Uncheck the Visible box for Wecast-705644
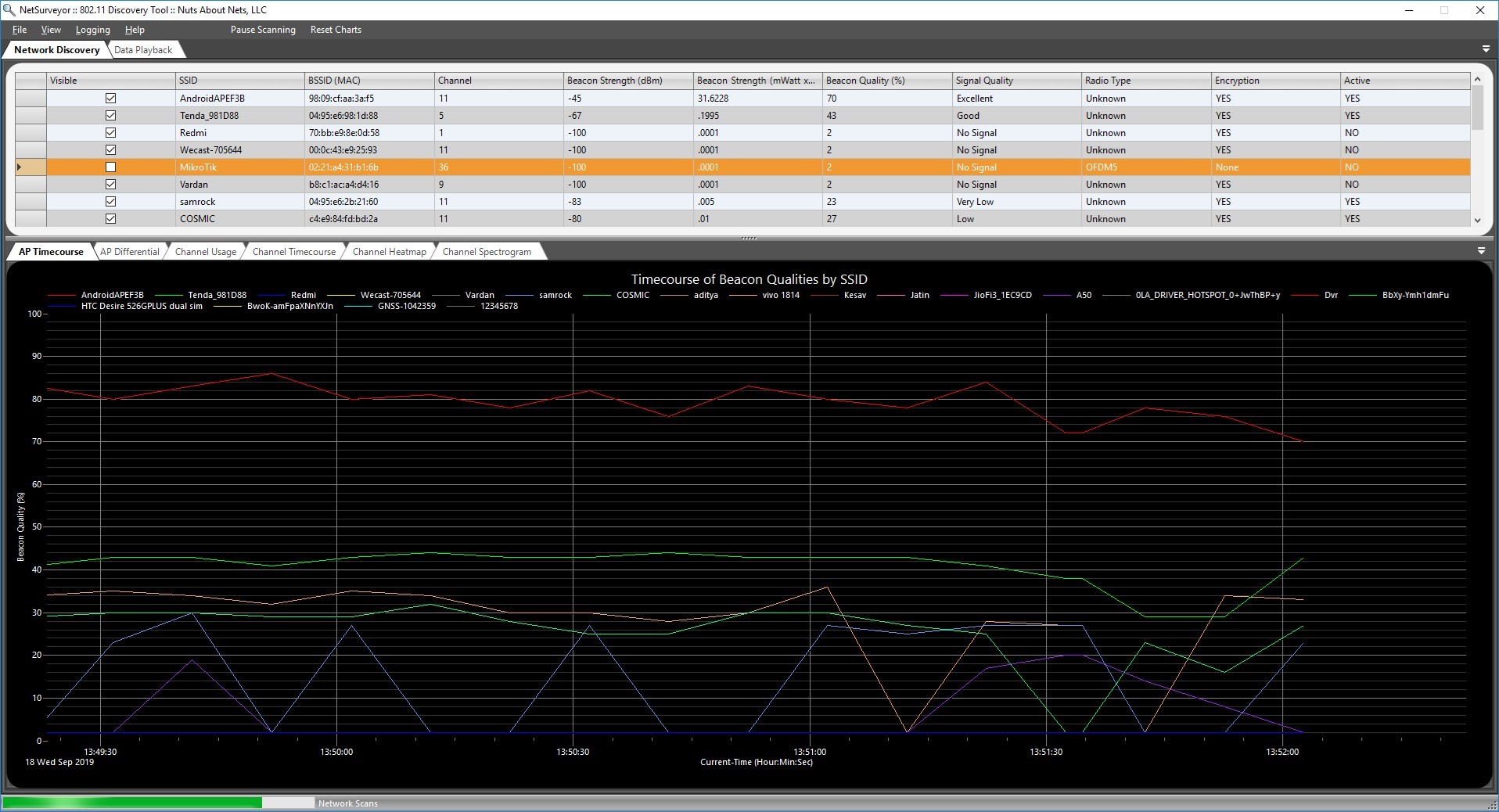This screenshot has height=812, width=1499. coord(110,149)
